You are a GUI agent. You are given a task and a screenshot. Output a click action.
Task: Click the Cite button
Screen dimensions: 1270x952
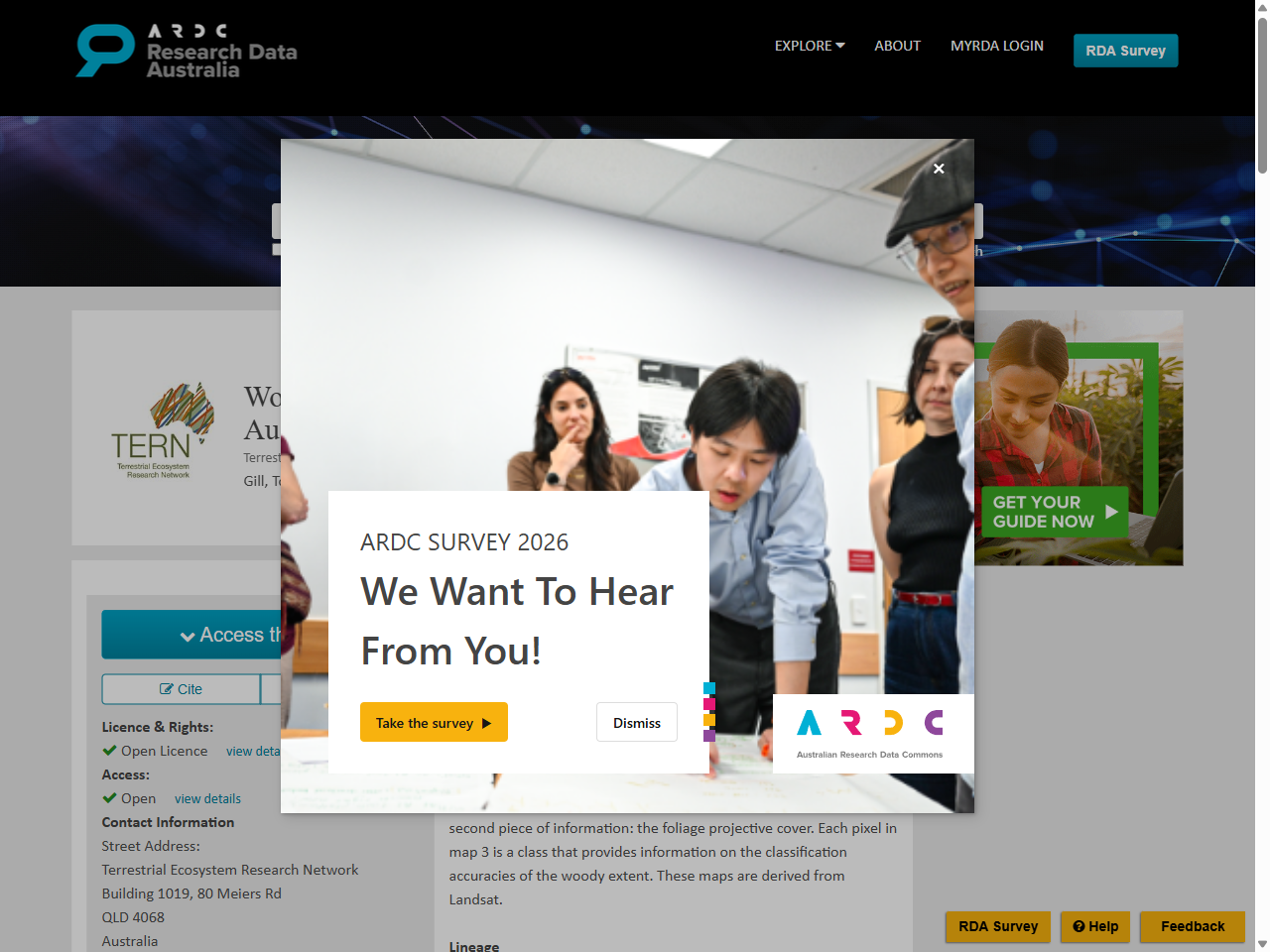tap(181, 689)
